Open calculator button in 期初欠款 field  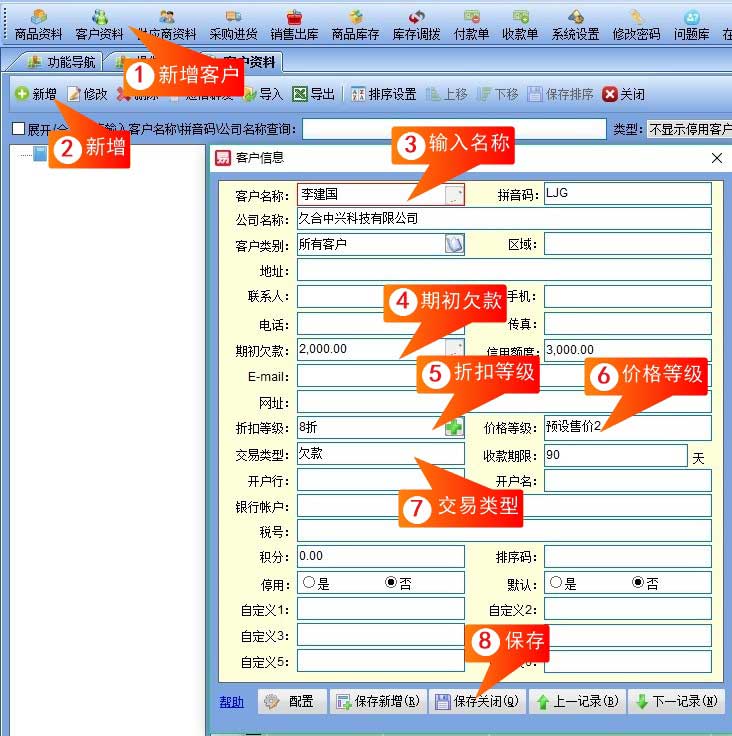(454, 349)
